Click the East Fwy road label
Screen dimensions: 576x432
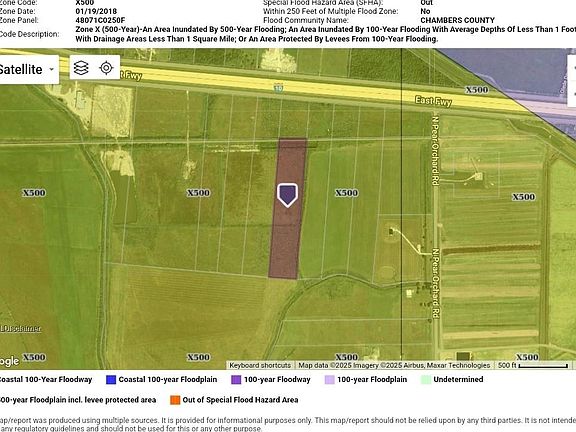point(433,101)
